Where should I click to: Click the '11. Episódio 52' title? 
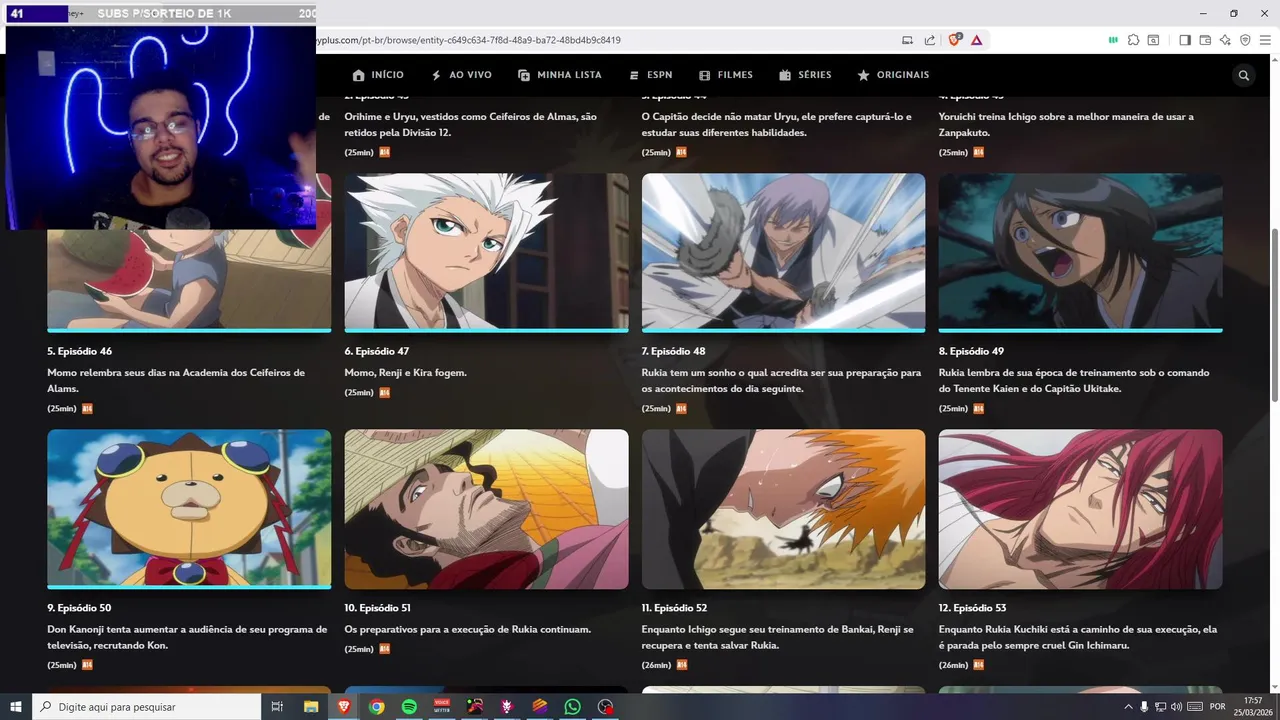point(674,608)
